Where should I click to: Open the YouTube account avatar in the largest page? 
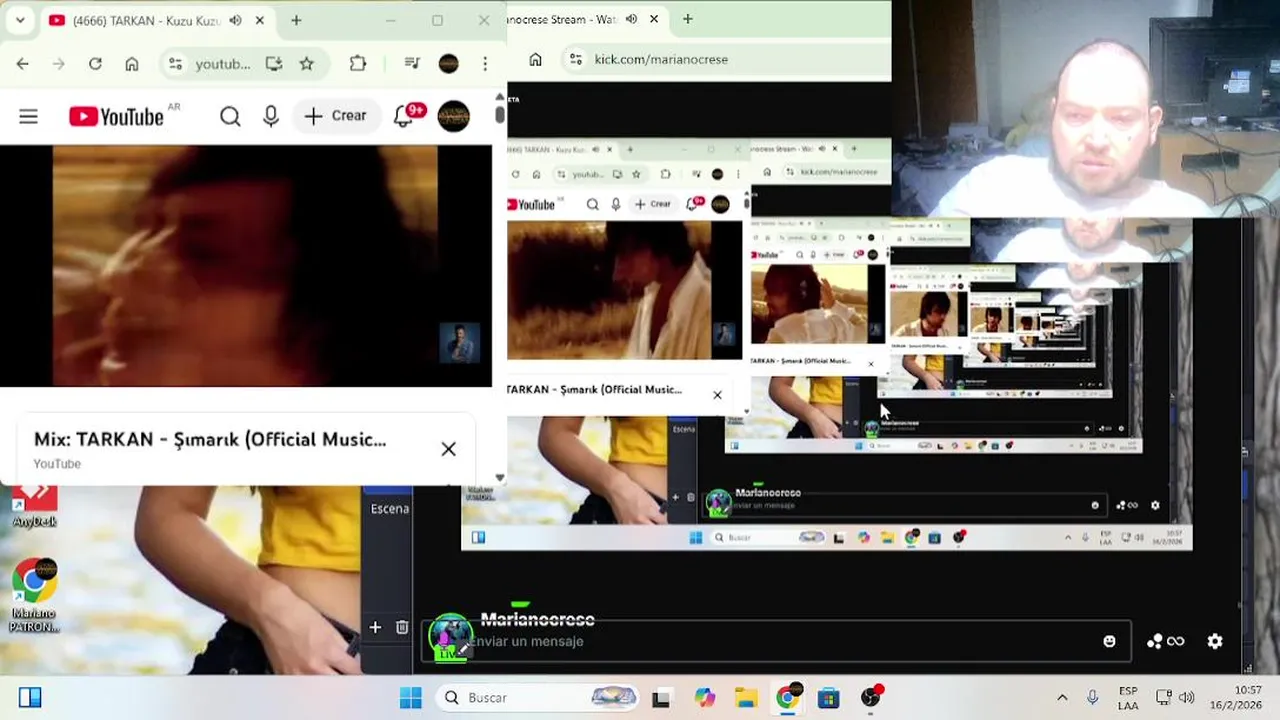pos(453,116)
